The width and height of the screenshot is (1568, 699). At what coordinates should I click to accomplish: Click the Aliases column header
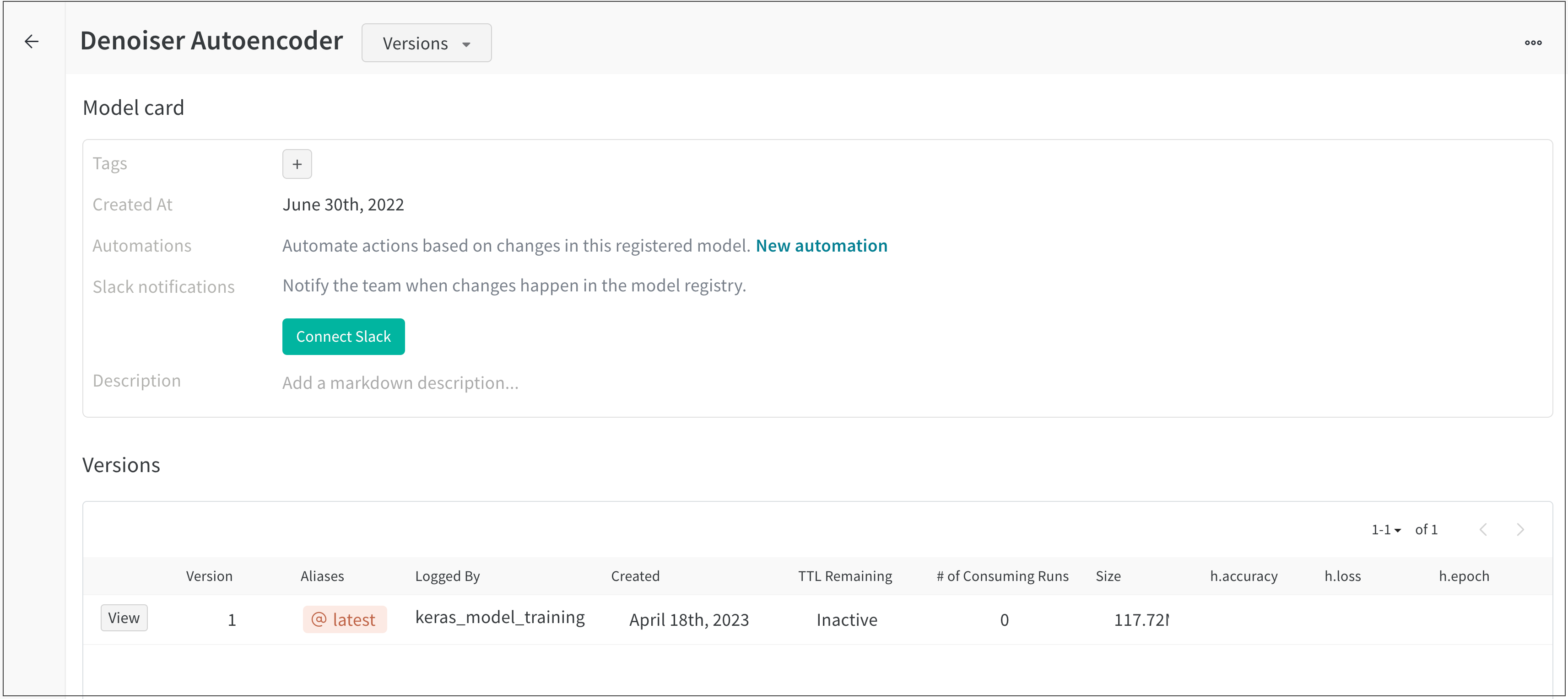tap(323, 576)
